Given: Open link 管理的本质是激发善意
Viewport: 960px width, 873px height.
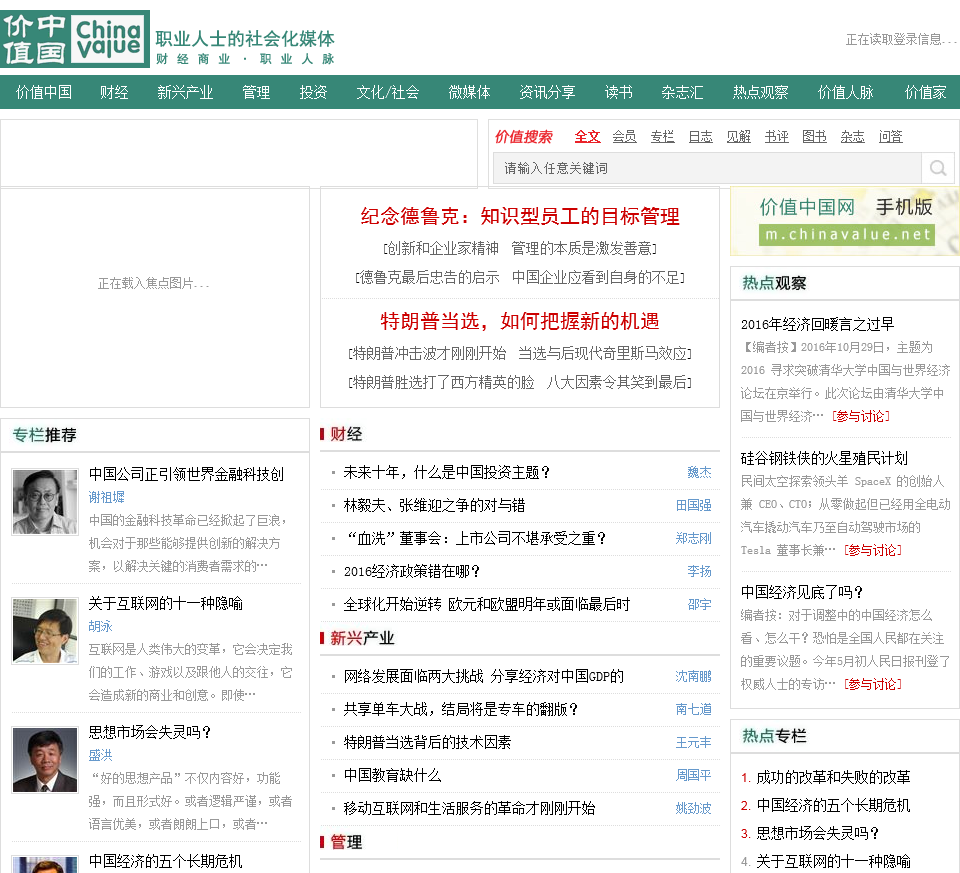Looking at the screenshot, I should pyautogui.click(x=581, y=249).
